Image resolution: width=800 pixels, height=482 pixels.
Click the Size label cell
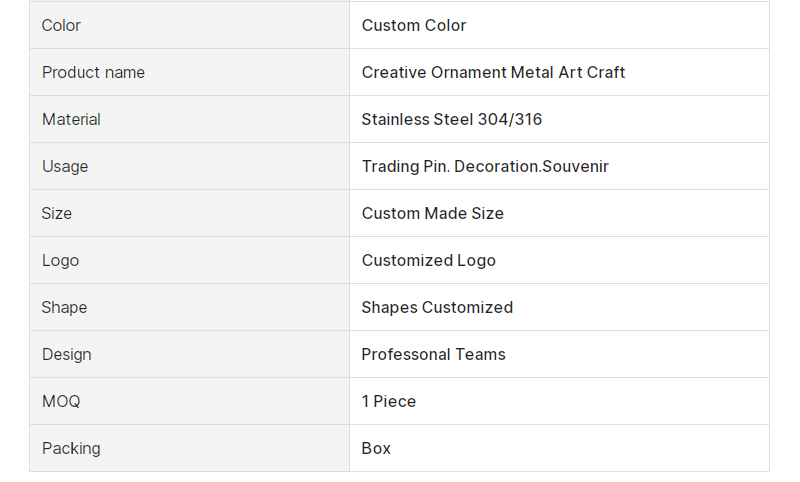pos(189,213)
